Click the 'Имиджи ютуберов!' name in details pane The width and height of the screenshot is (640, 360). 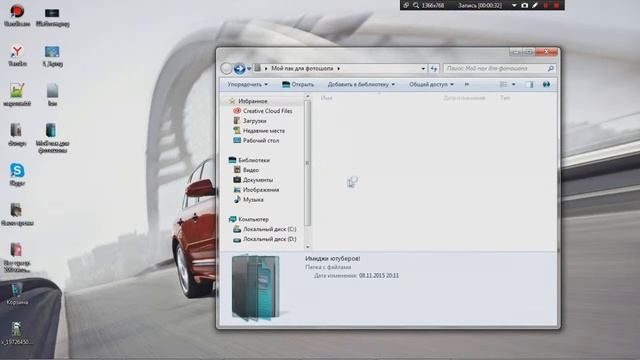[333, 259]
